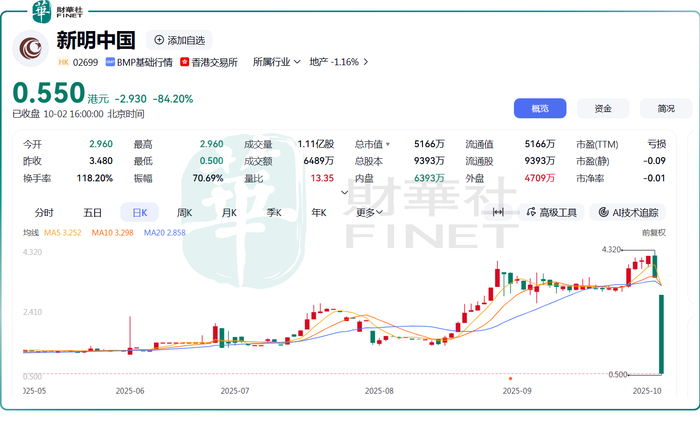Viewport: 700px width, 421px height.
Task: Click the Hong Kong Exchange flag icon
Action: click(184, 62)
